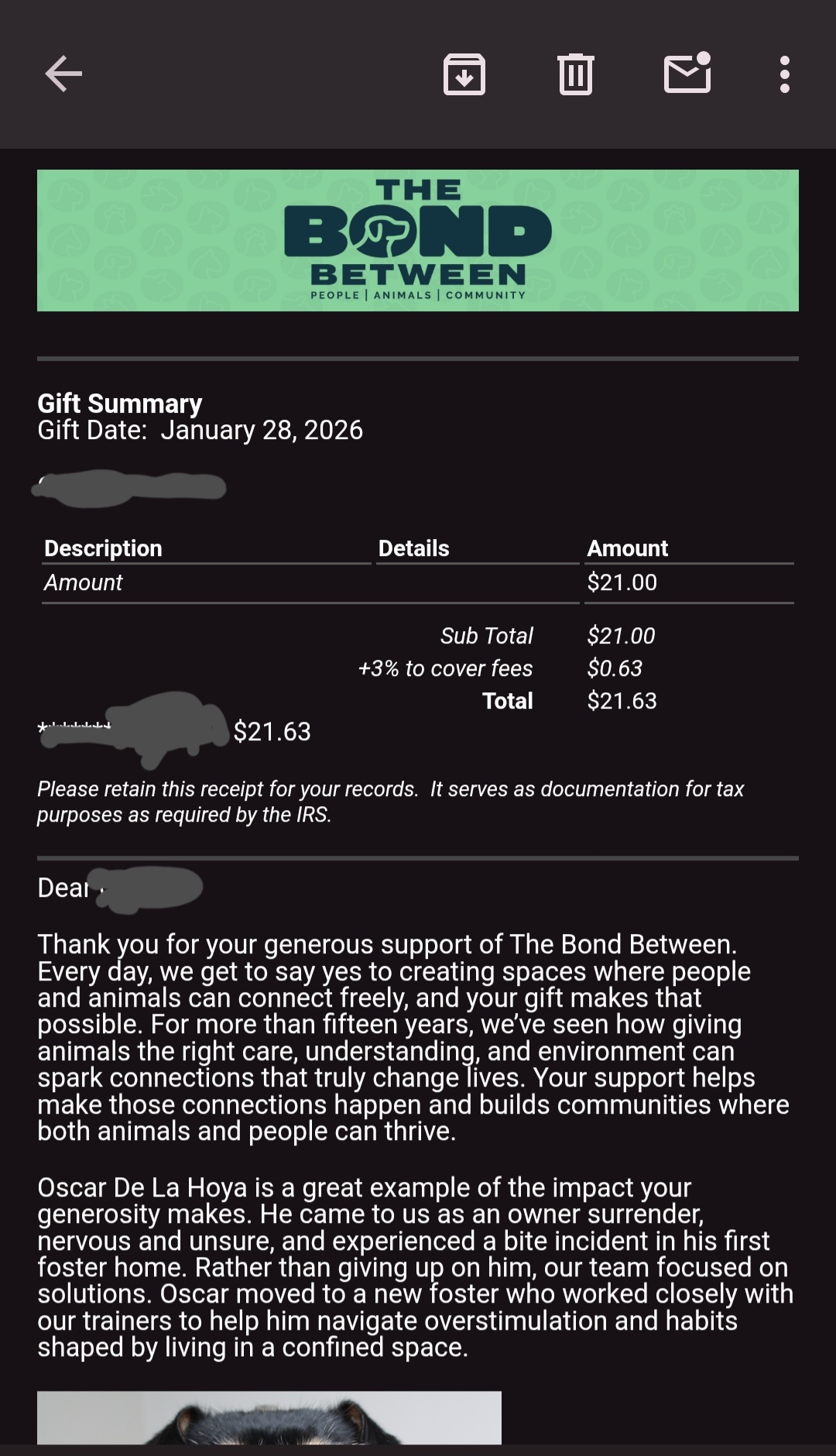Tap the IRS receipt retention notice

pos(390,802)
